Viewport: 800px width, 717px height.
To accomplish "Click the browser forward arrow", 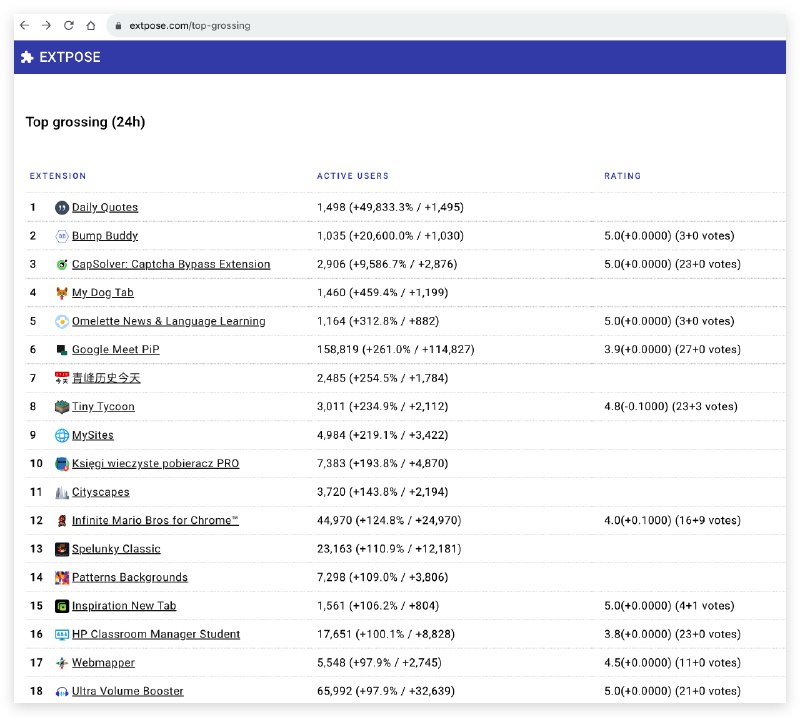I will [x=46, y=25].
